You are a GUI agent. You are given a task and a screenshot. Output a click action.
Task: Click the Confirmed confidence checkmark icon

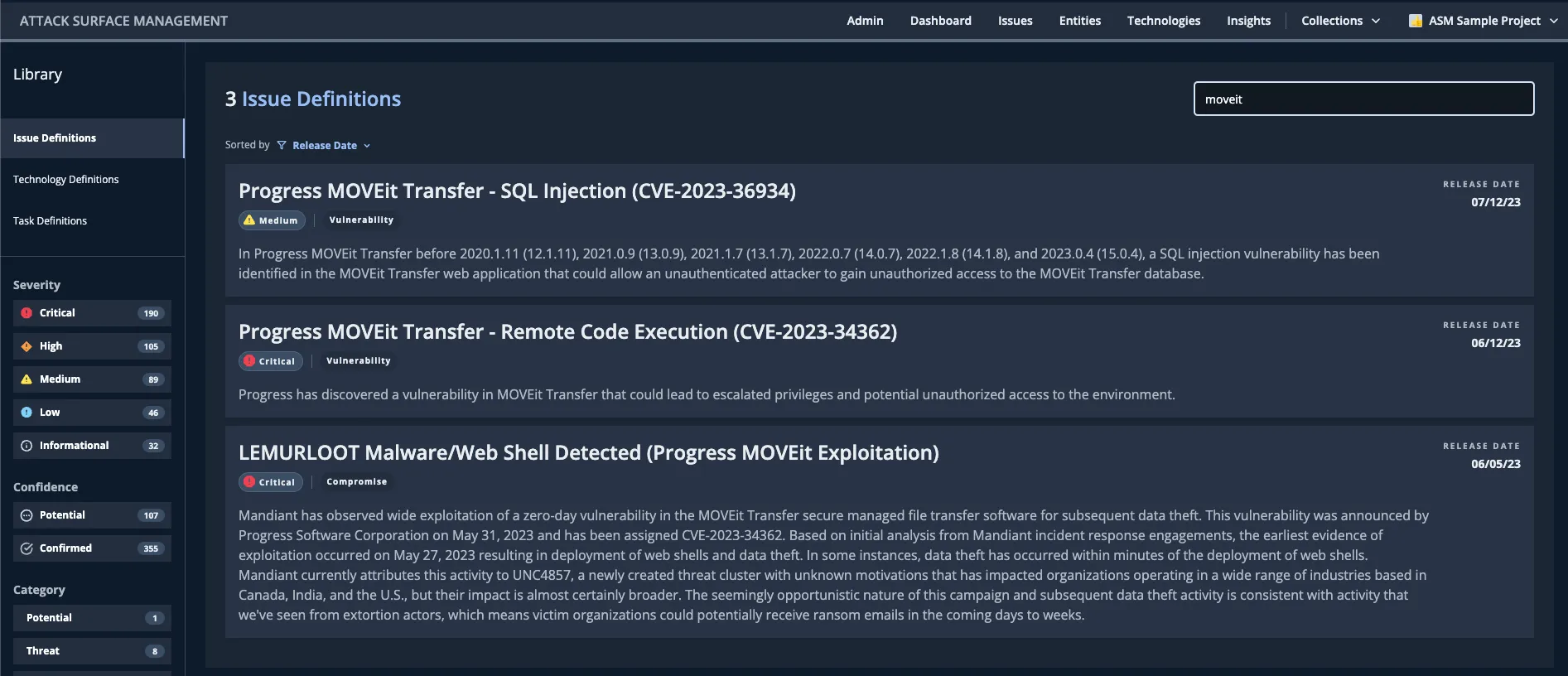[27, 548]
